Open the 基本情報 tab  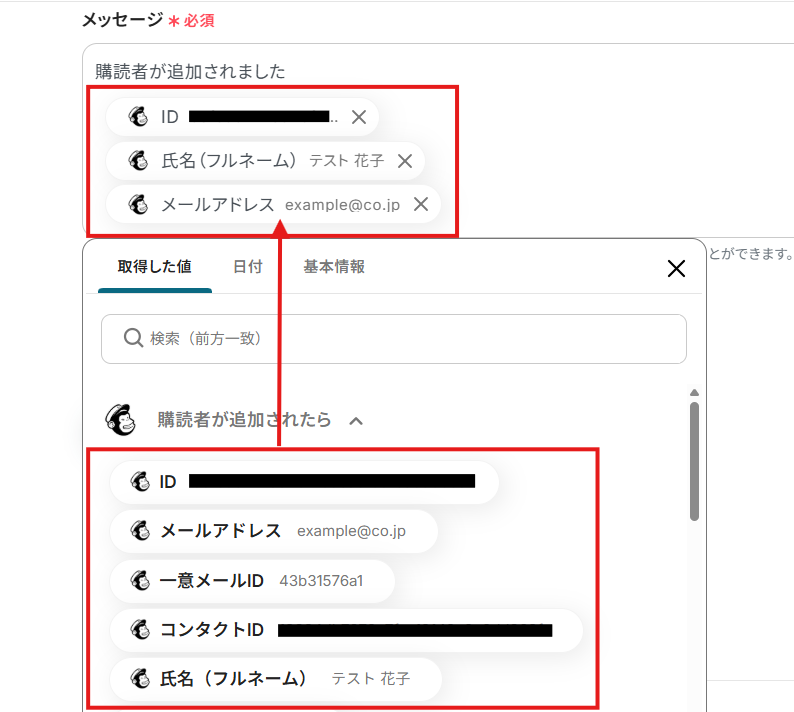(x=334, y=267)
